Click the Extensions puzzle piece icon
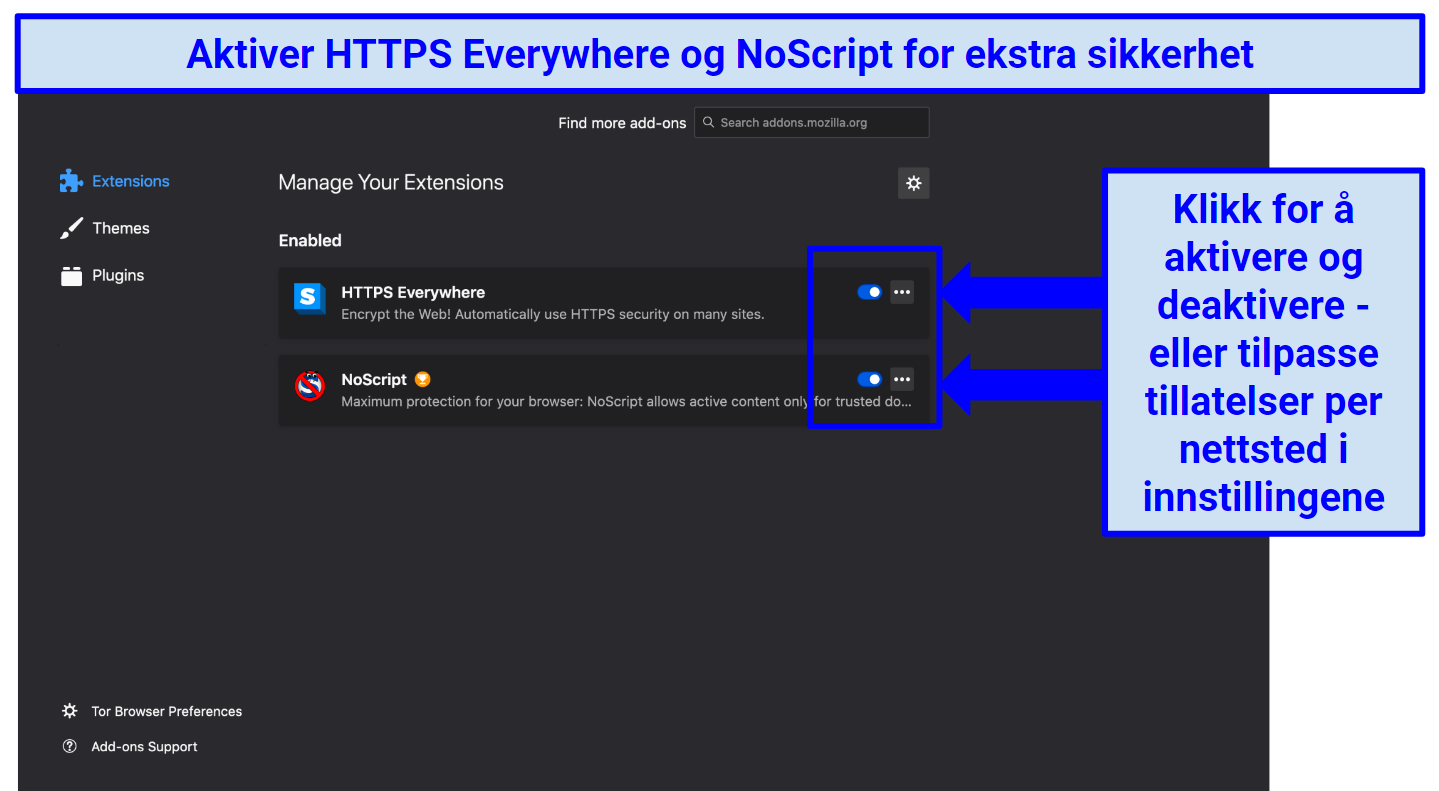The width and height of the screenshot is (1439, 791). click(71, 181)
